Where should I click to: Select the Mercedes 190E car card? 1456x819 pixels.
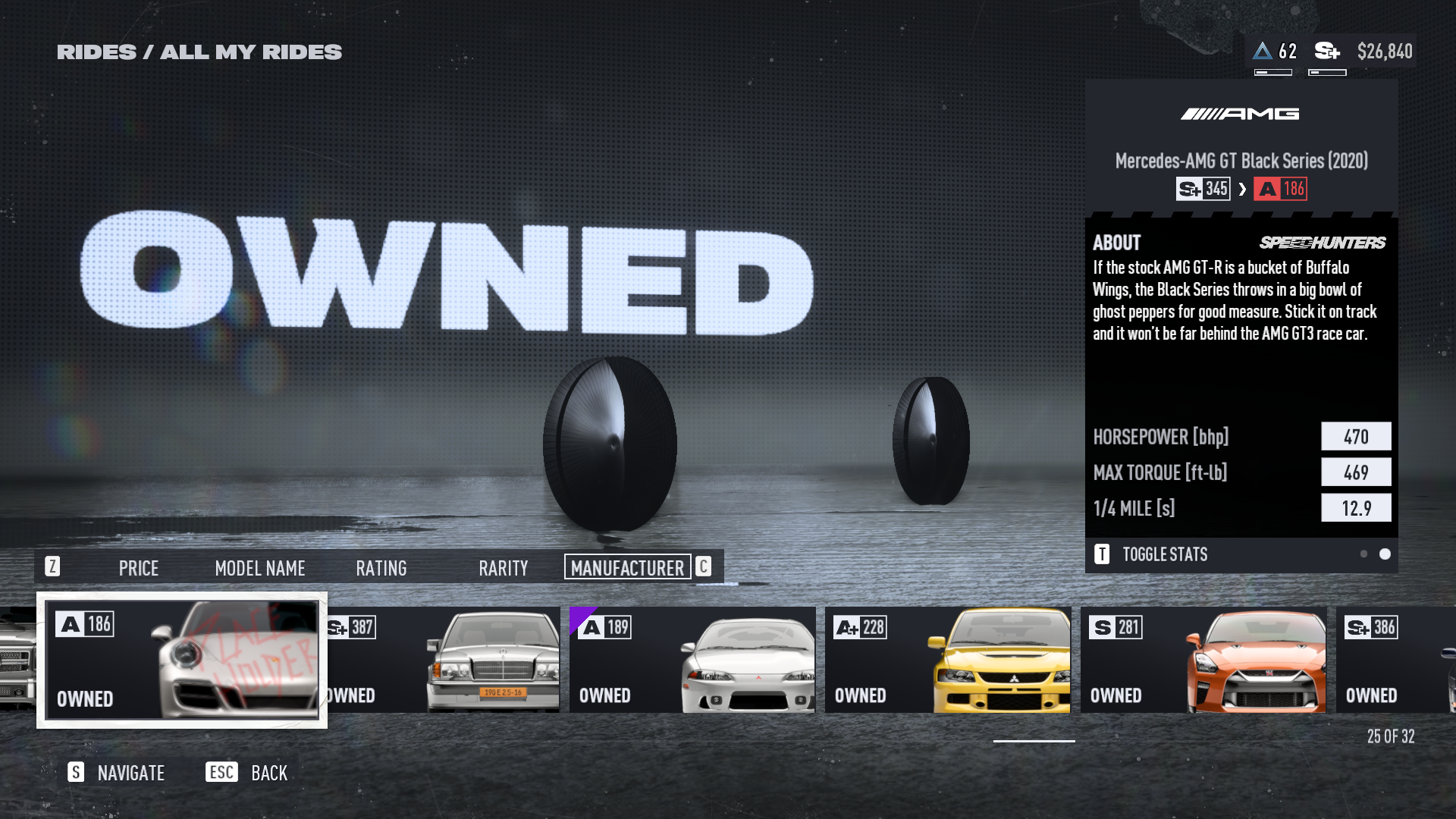tap(444, 659)
